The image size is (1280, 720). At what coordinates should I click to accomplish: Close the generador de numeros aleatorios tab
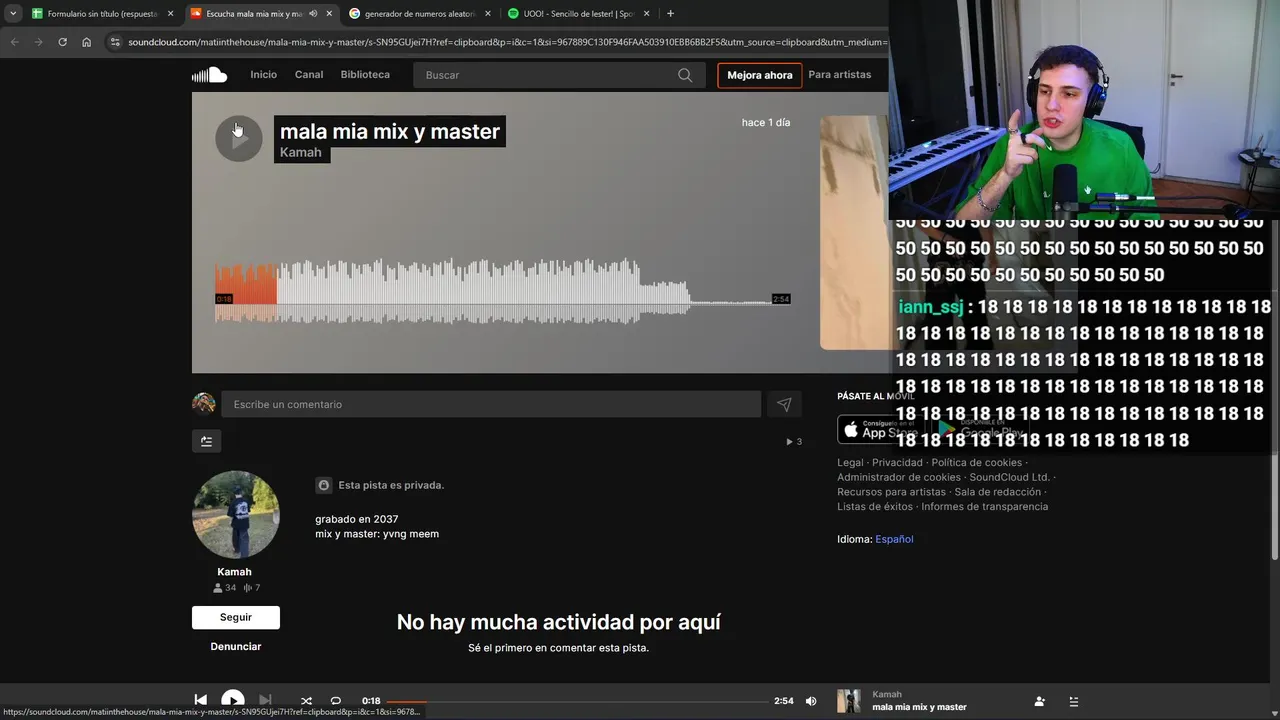(x=488, y=13)
